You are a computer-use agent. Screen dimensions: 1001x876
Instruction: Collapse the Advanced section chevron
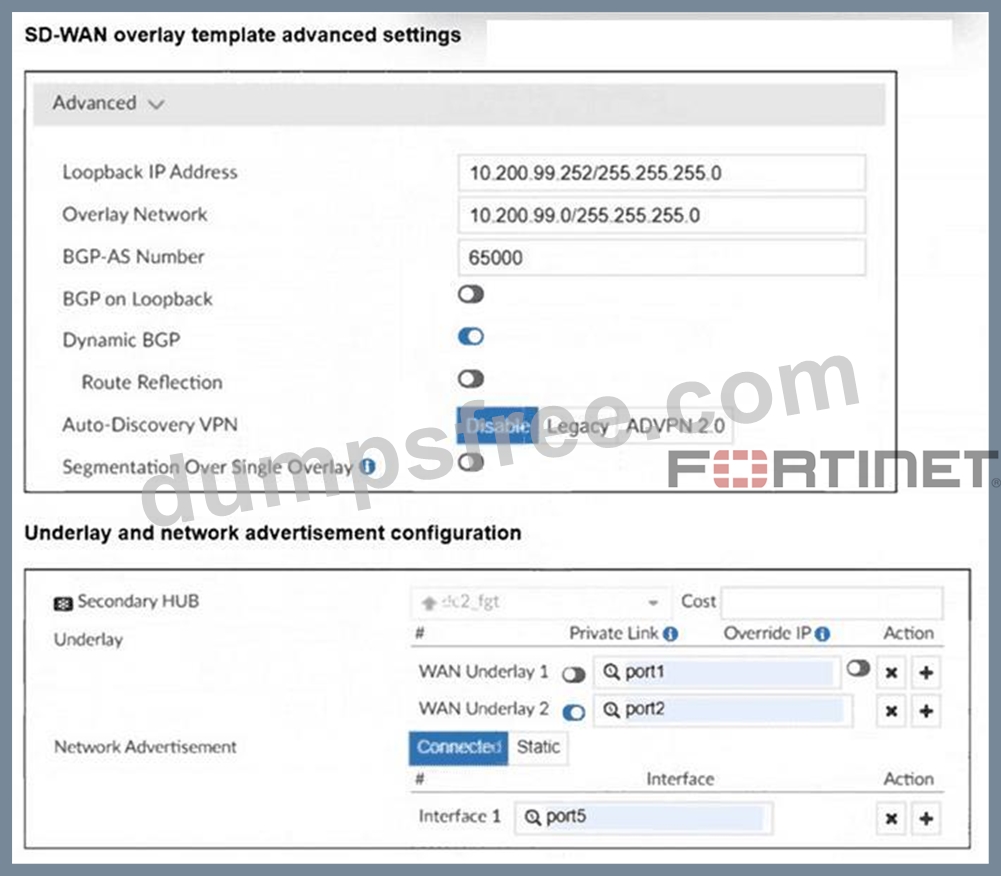point(156,104)
